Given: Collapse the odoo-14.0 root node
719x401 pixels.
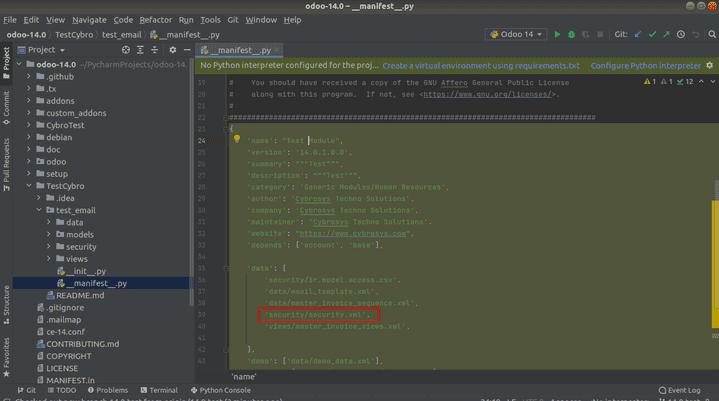Looking at the screenshot, I should [19, 64].
